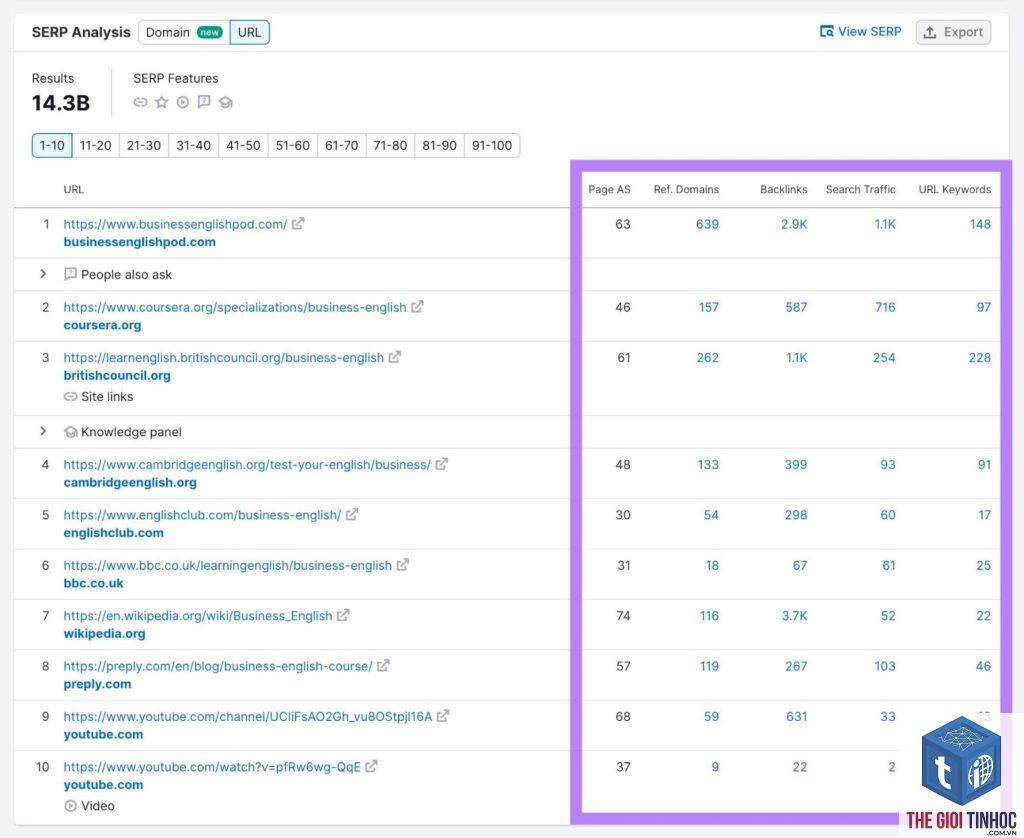Click the Ref. Domains column header
Screen dimensions: 1024x838
(686, 189)
